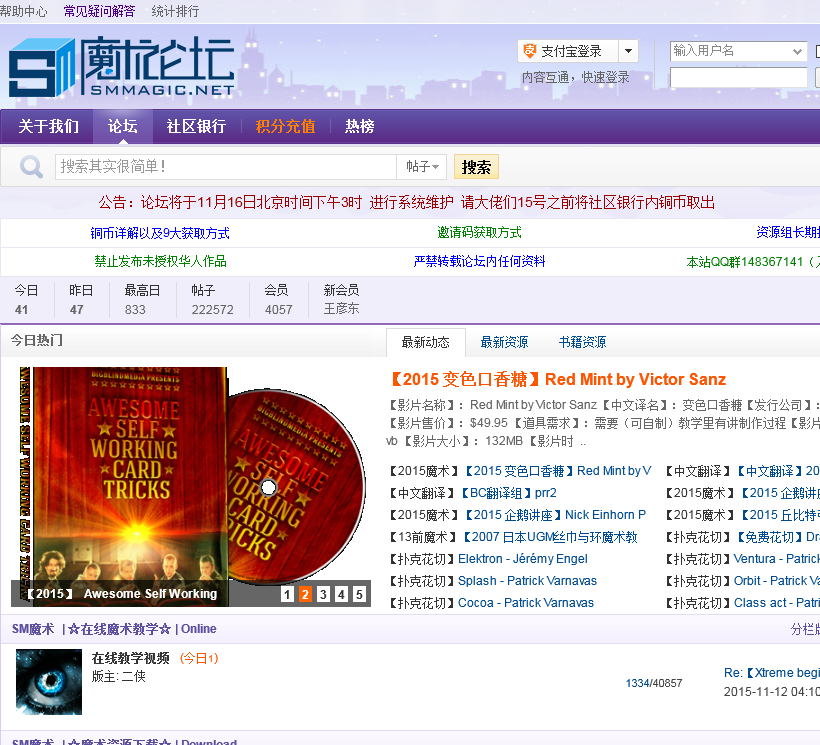Open 常见疑问解答 top link

[99, 11]
